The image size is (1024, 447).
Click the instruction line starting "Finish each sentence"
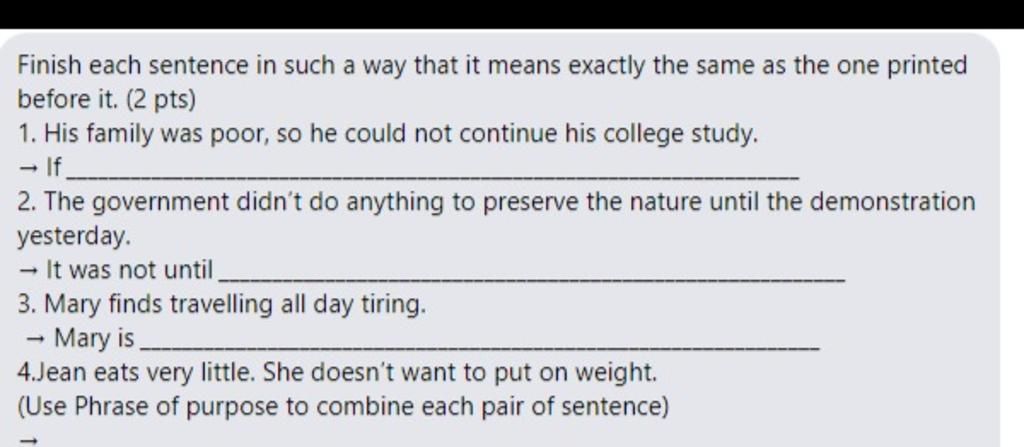point(492,66)
